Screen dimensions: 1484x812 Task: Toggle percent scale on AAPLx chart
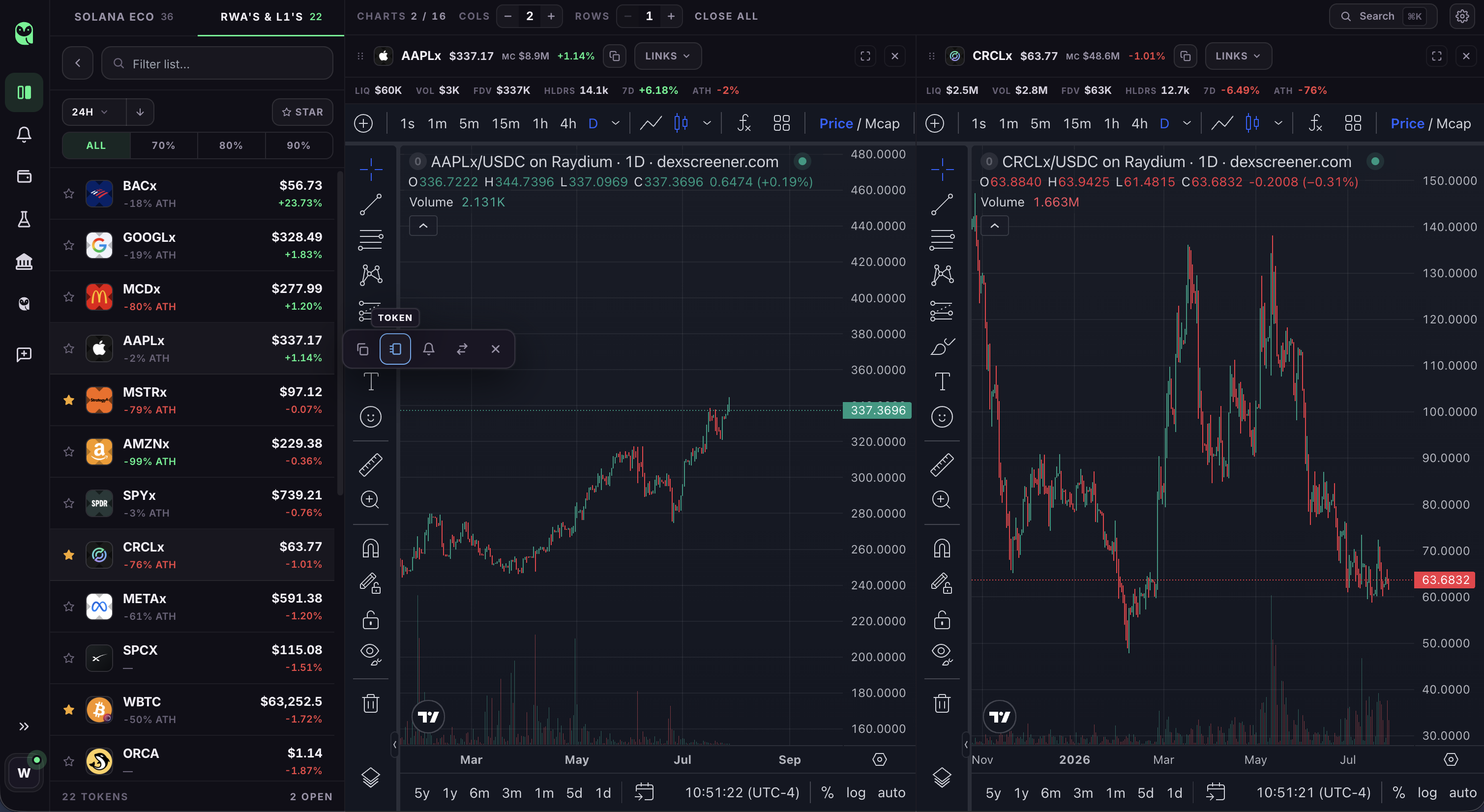827,792
